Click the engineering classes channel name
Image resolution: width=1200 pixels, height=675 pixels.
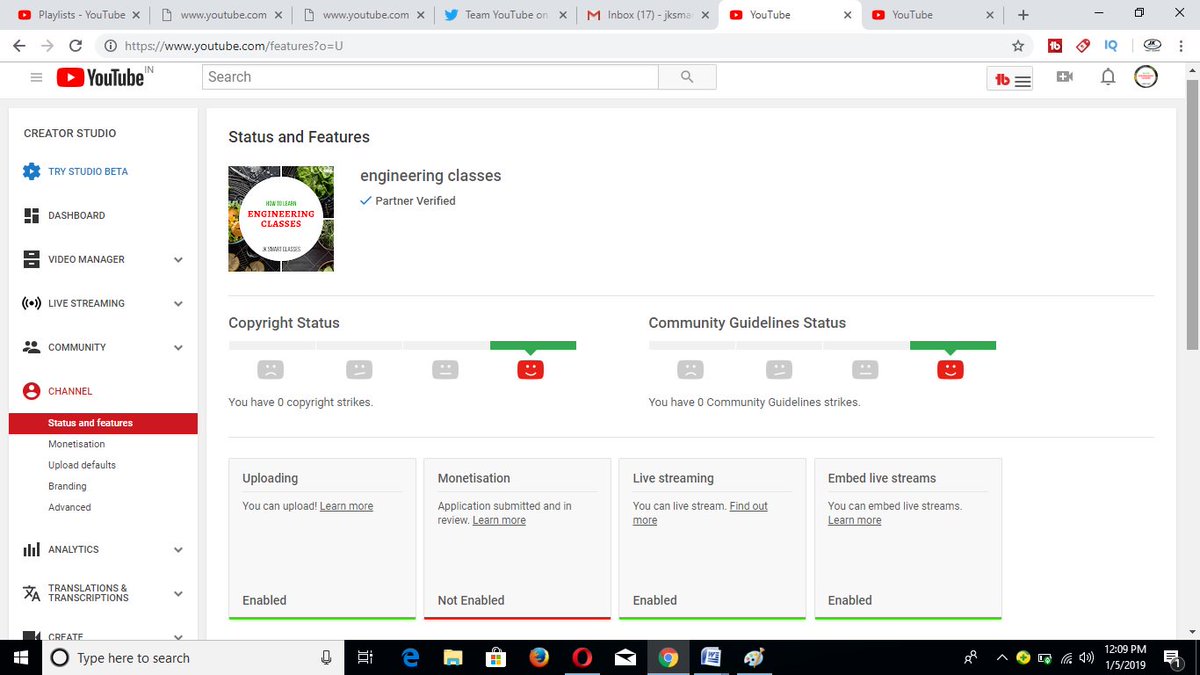point(430,175)
